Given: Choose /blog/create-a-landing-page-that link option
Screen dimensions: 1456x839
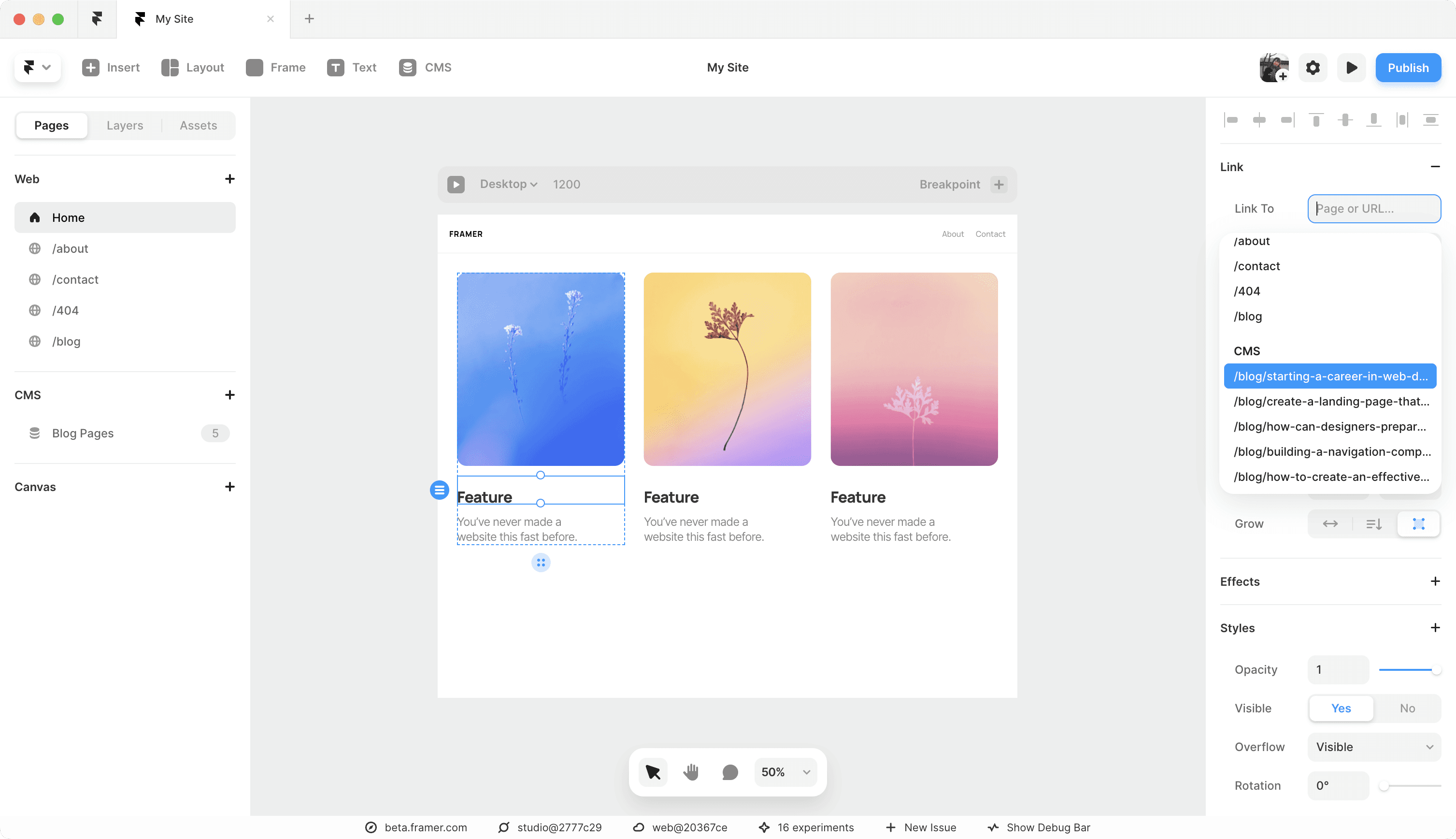Looking at the screenshot, I should [1330, 402].
